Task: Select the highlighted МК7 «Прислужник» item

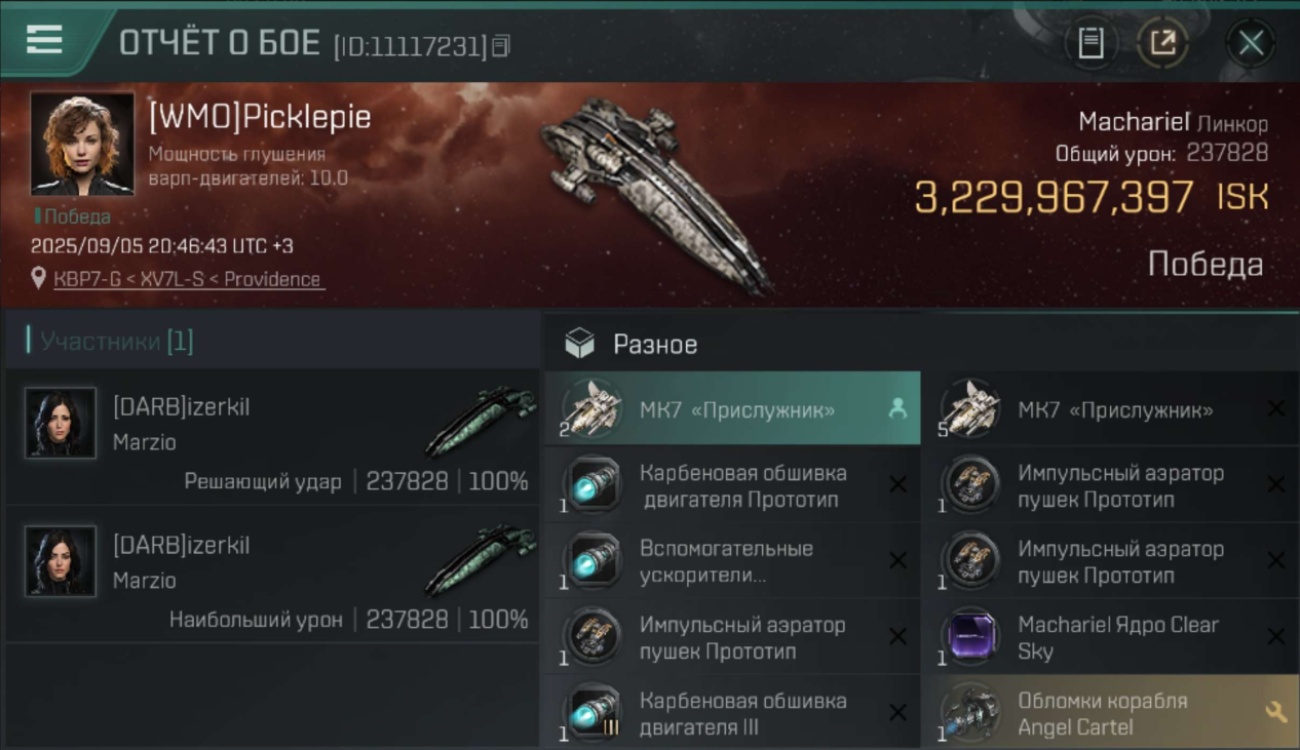Action: click(736, 410)
